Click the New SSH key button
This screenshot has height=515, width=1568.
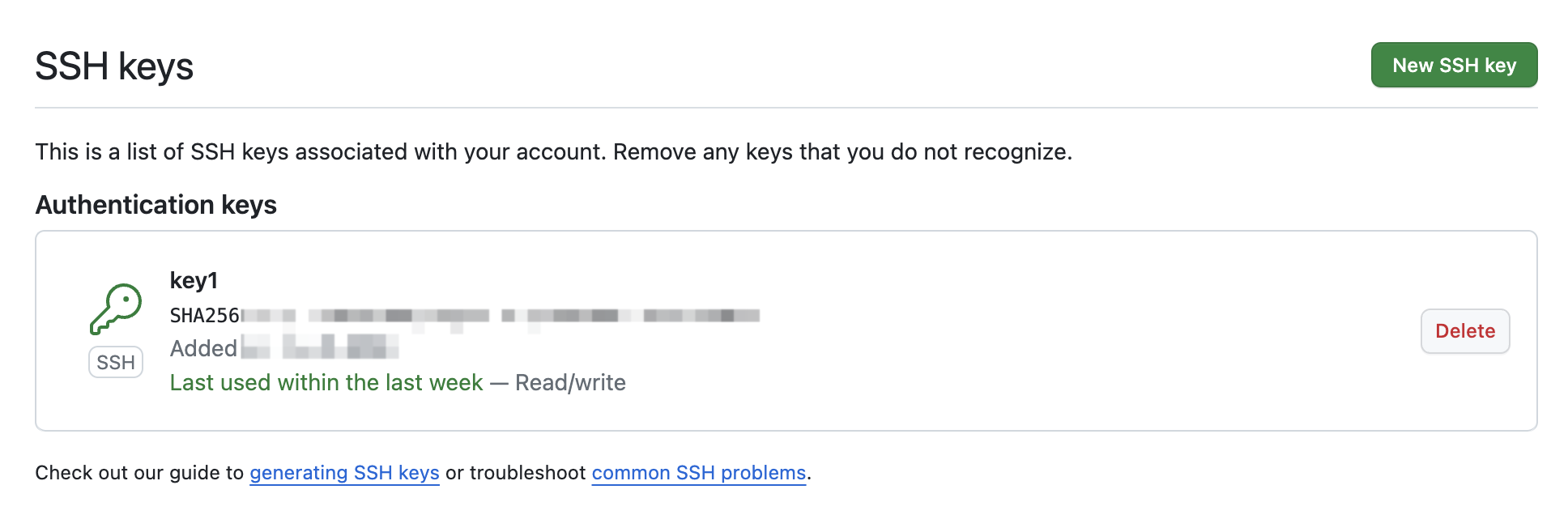pos(1454,65)
